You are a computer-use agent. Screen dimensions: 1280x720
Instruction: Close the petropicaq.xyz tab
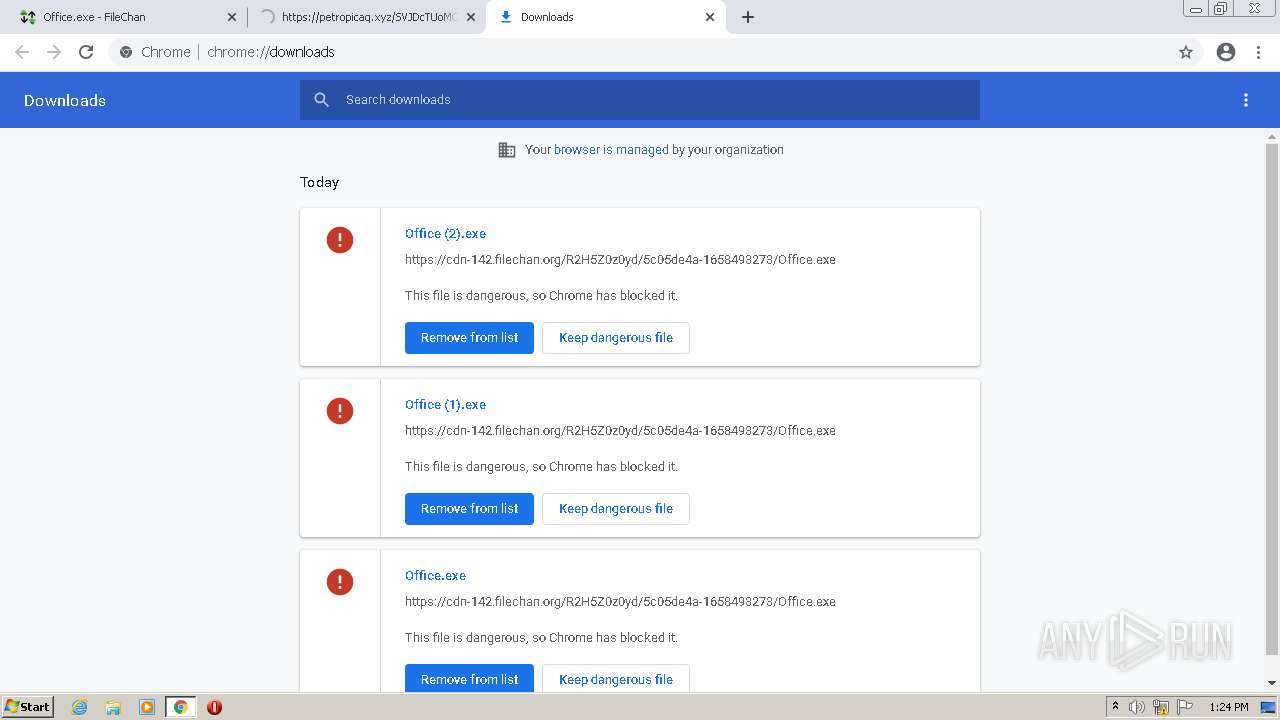pos(471,17)
